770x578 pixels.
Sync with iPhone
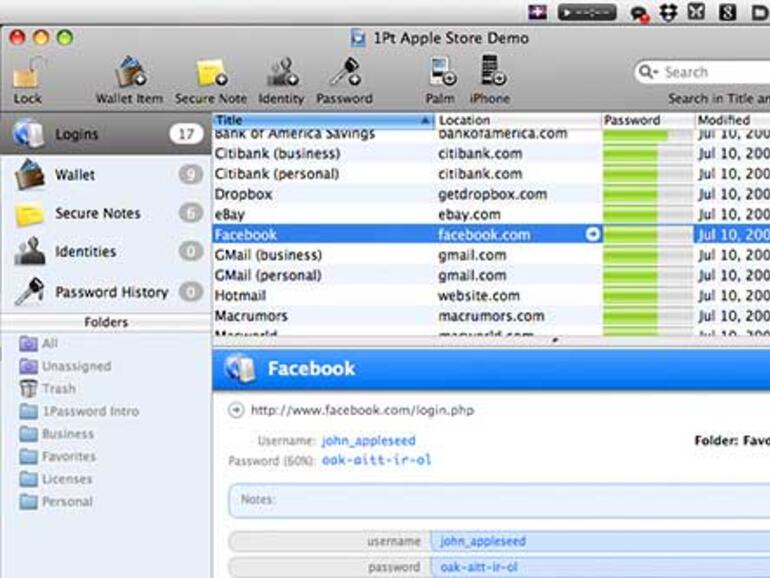pos(490,81)
